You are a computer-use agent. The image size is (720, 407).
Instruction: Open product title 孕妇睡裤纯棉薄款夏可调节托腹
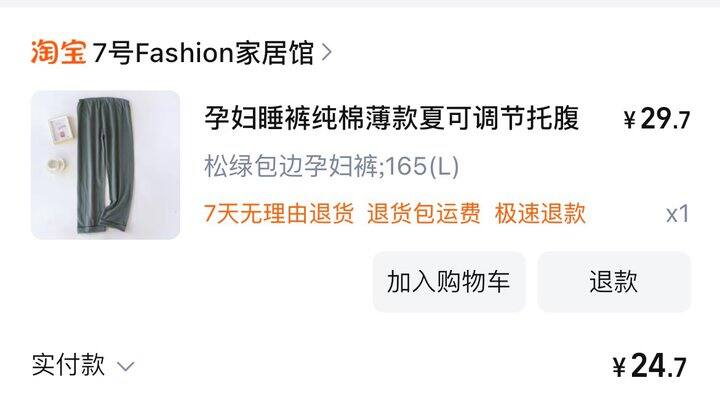click(391, 119)
